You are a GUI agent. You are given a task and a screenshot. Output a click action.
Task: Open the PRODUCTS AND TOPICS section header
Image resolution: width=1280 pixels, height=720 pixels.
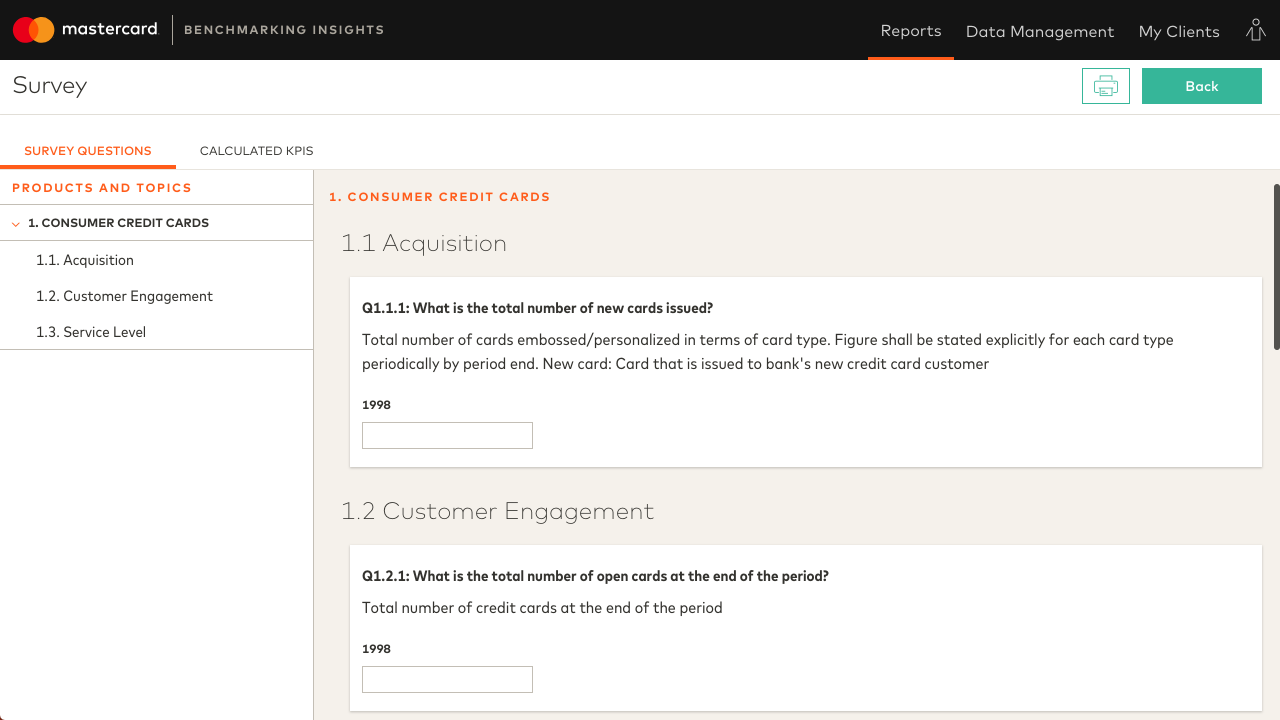pyautogui.click(x=101, y=187)
